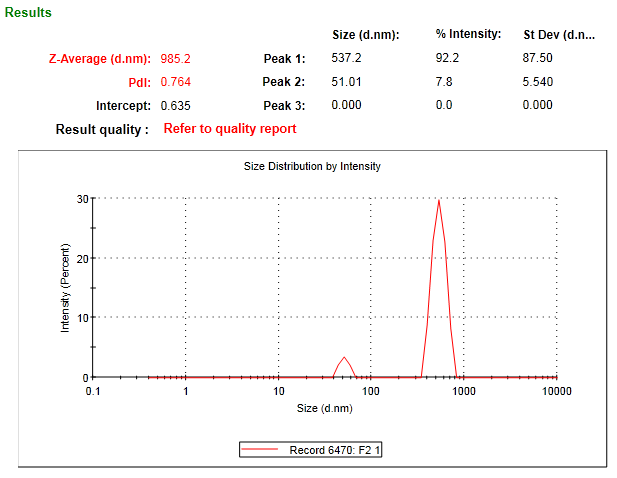Select Peak 1 intensity value 92.2
Image resolution: width=617 pixels, height=478 pixels.
pos(445,58)
